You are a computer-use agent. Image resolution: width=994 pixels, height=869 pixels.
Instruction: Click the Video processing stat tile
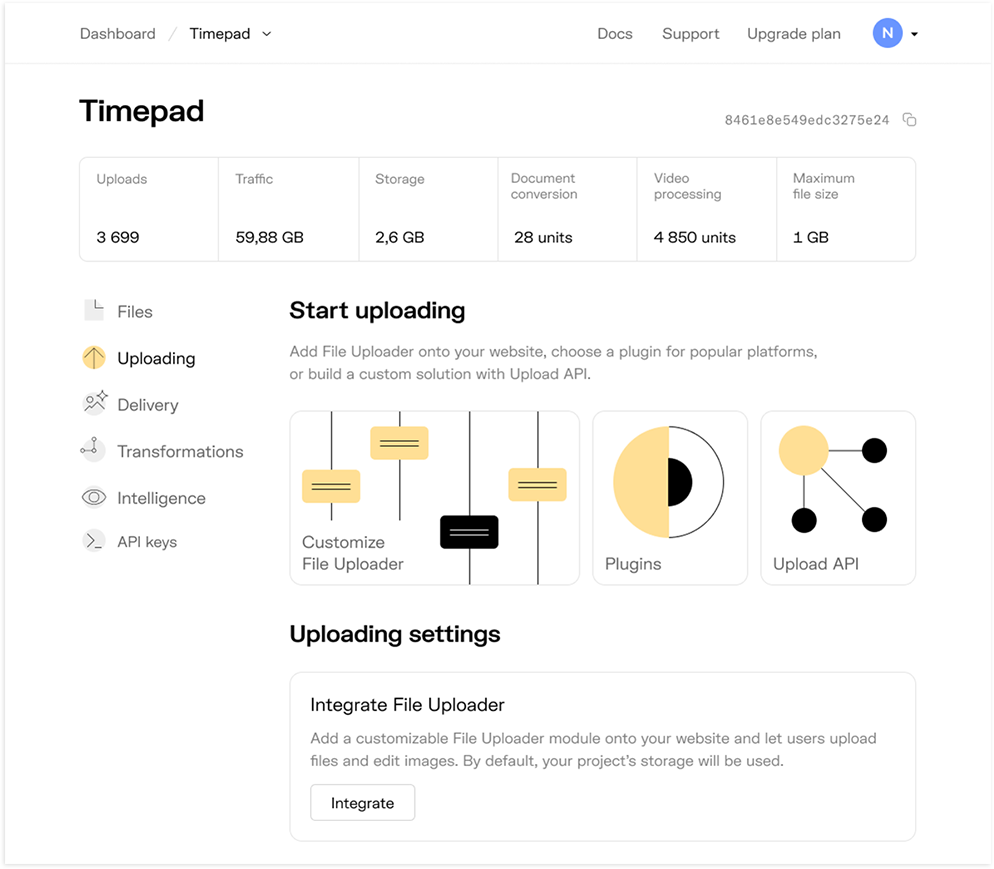706,209
